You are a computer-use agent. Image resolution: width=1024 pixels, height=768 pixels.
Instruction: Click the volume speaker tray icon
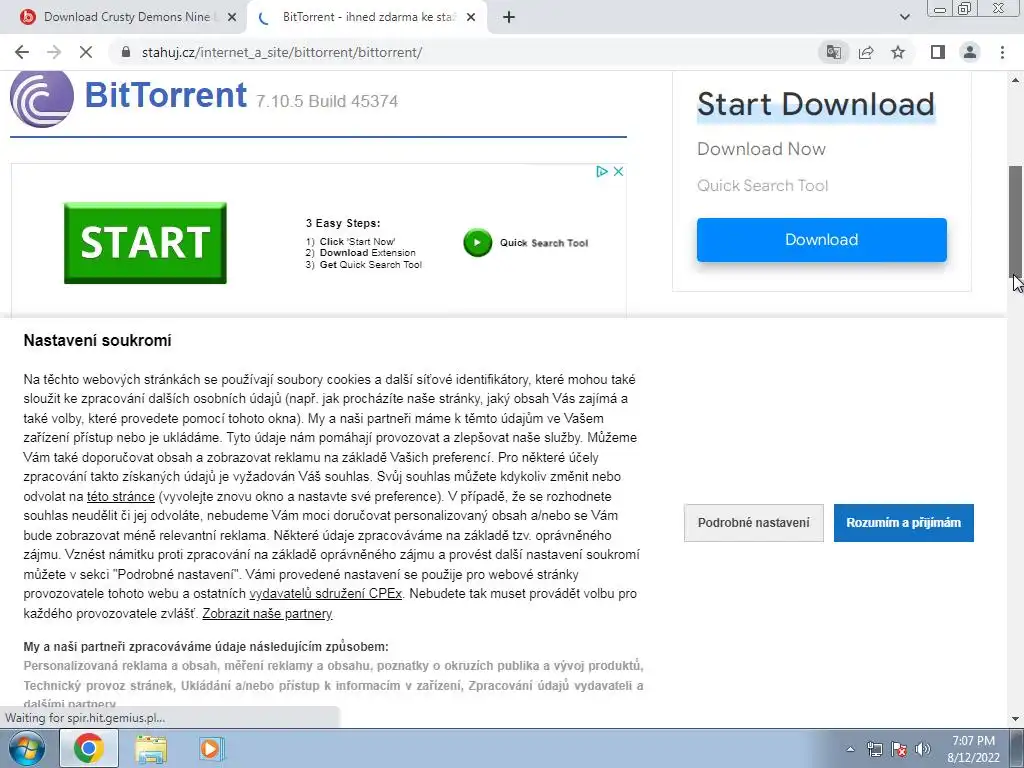(x=923, y=749)
